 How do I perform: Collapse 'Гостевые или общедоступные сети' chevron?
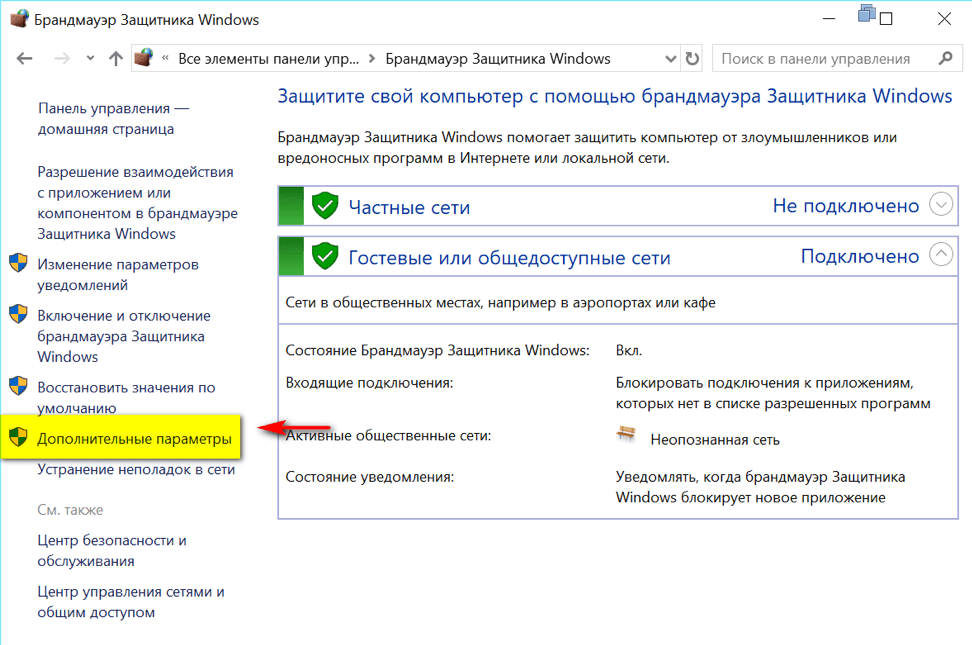941,254
